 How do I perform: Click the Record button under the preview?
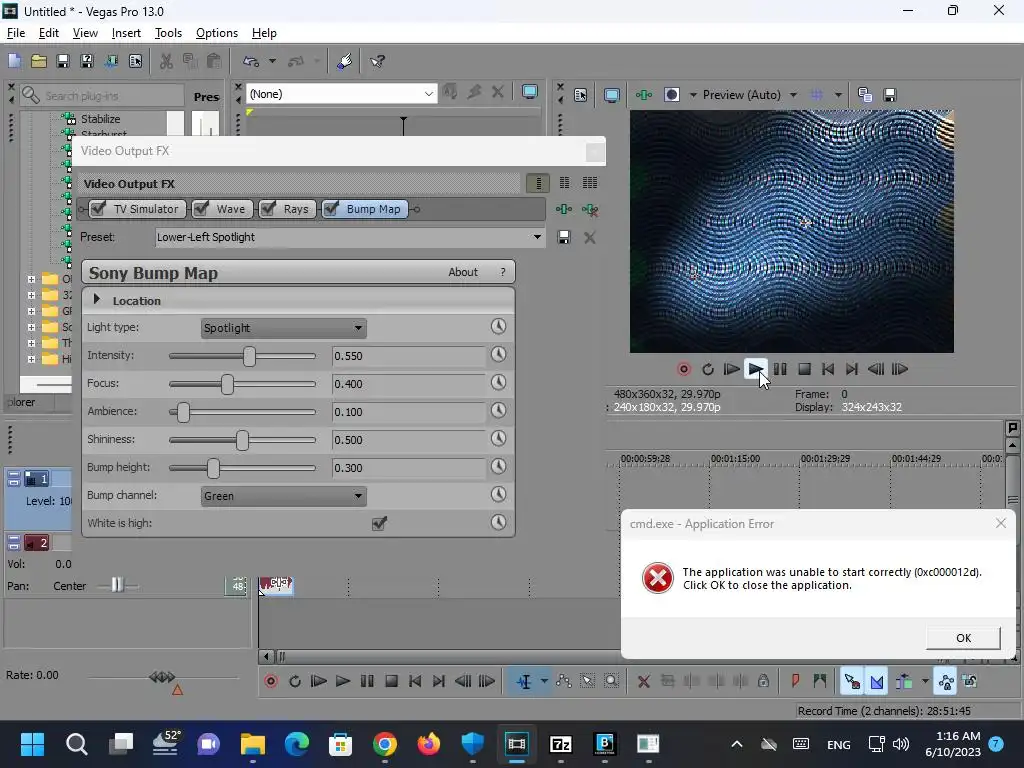(x=684, y=369)
